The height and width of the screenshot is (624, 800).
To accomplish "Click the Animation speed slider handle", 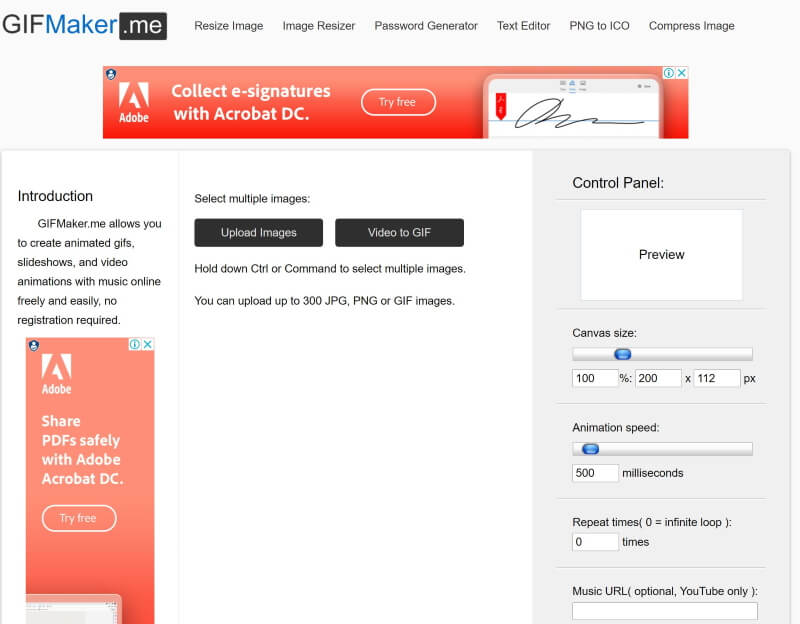I will pos(590,449).
